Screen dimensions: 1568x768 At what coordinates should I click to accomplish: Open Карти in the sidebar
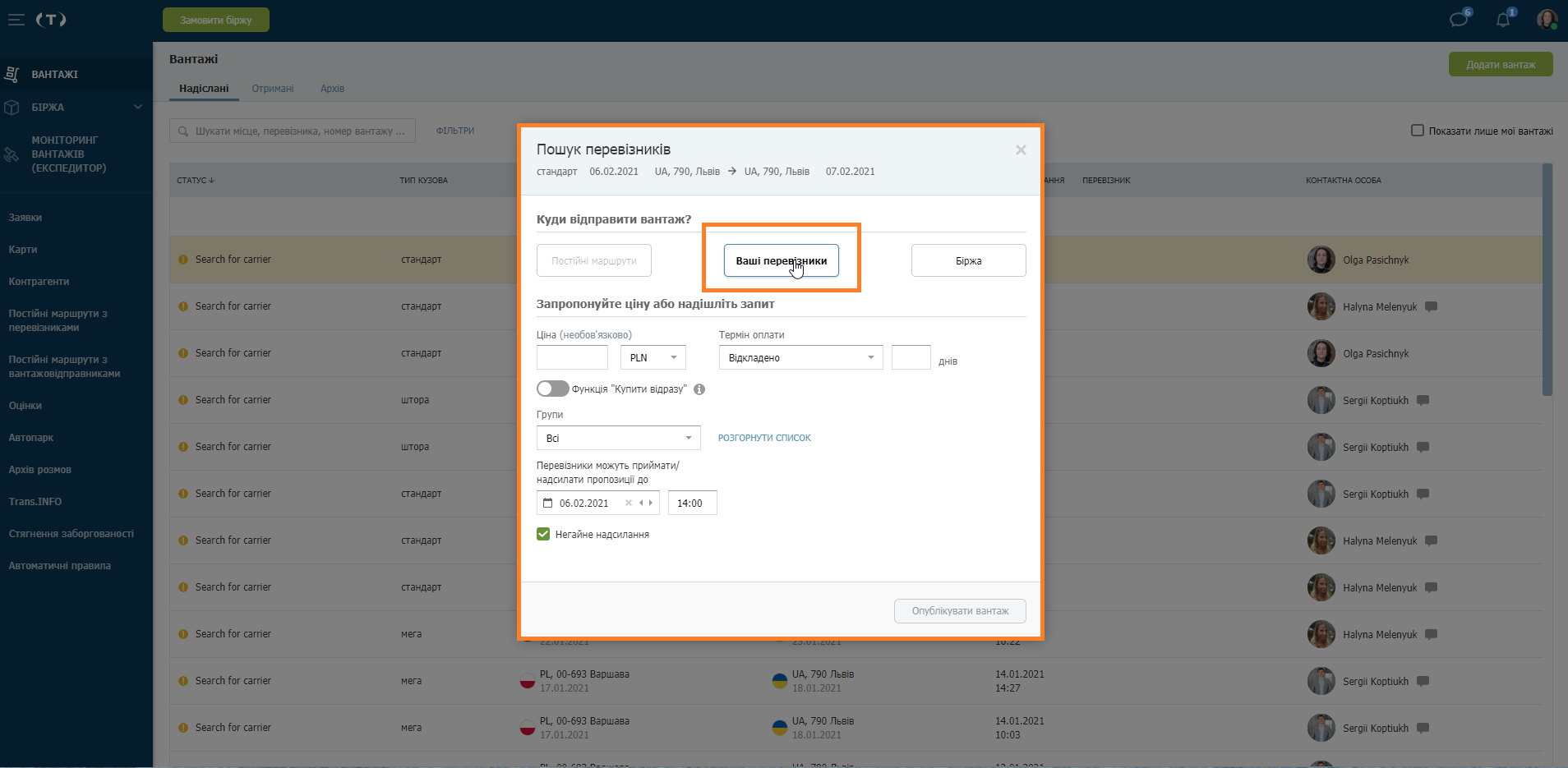[23, 250]
